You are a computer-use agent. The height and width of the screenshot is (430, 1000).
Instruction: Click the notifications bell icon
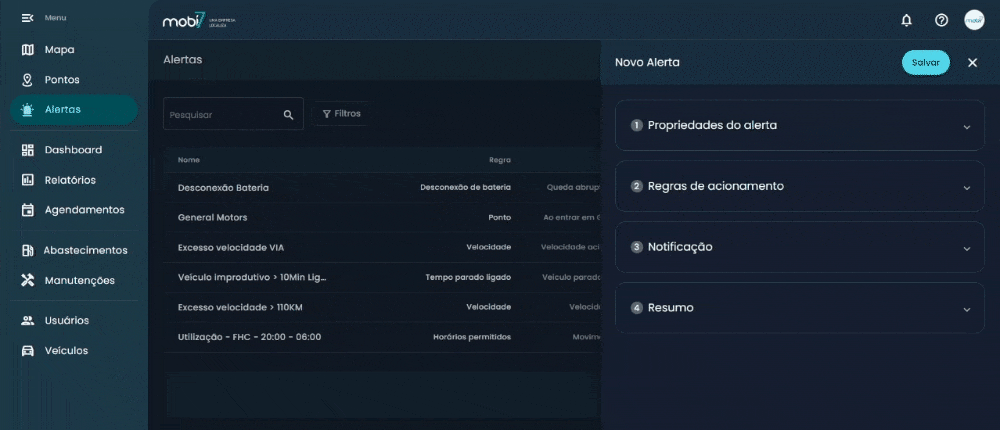click(x=907, y=20)
